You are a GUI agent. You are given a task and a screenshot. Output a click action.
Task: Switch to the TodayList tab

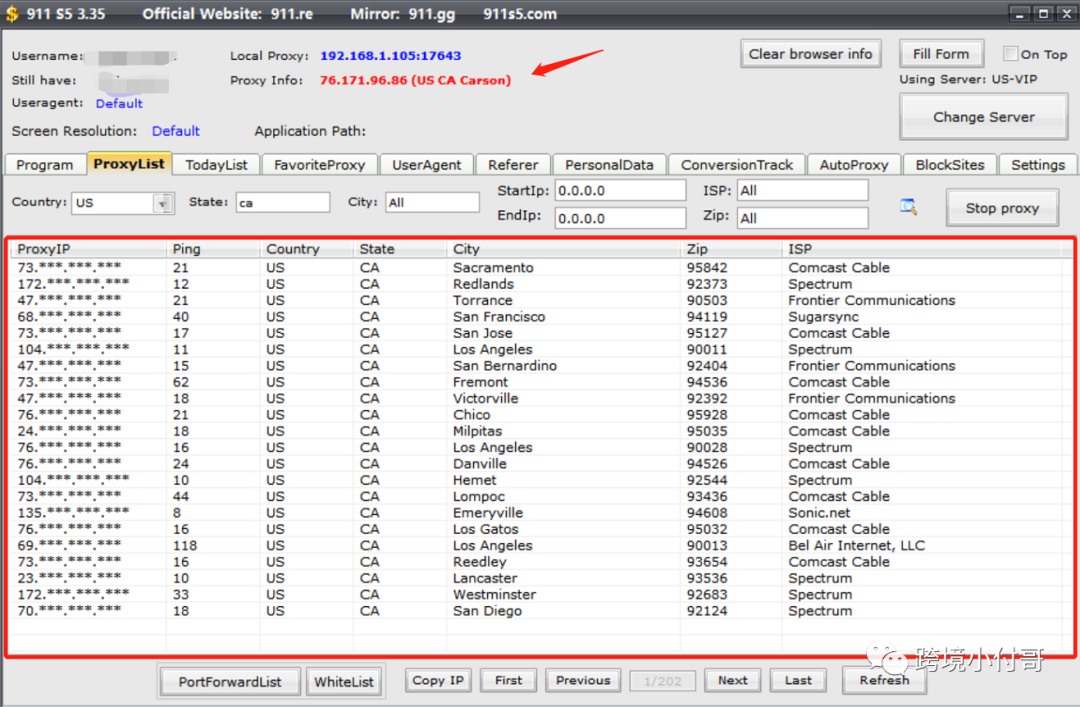tap(217, 165)
